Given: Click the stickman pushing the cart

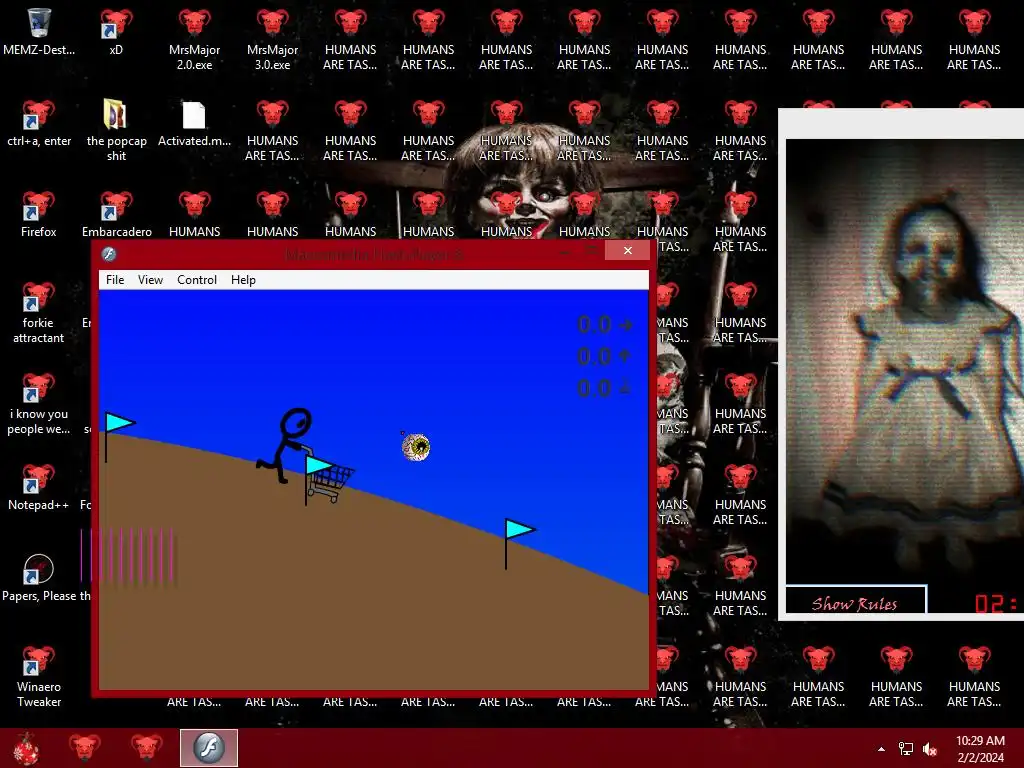Looking at the screenshot, I should coord(284,445).
